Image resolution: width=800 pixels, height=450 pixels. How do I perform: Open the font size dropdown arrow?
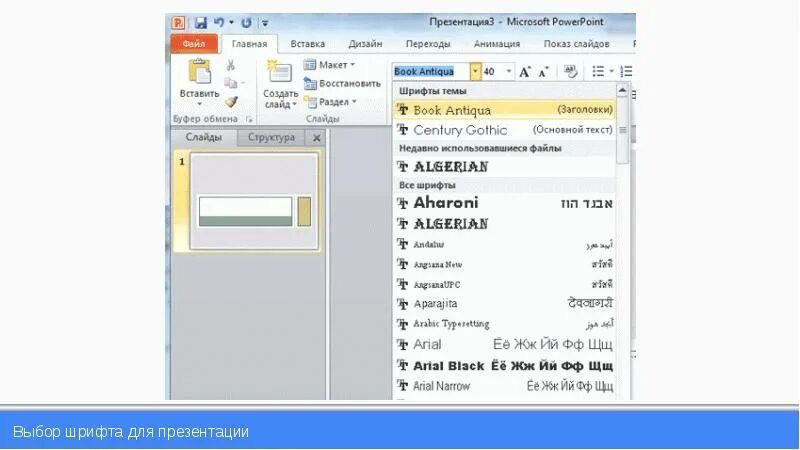pyautogui.click(x=509, y=71)
